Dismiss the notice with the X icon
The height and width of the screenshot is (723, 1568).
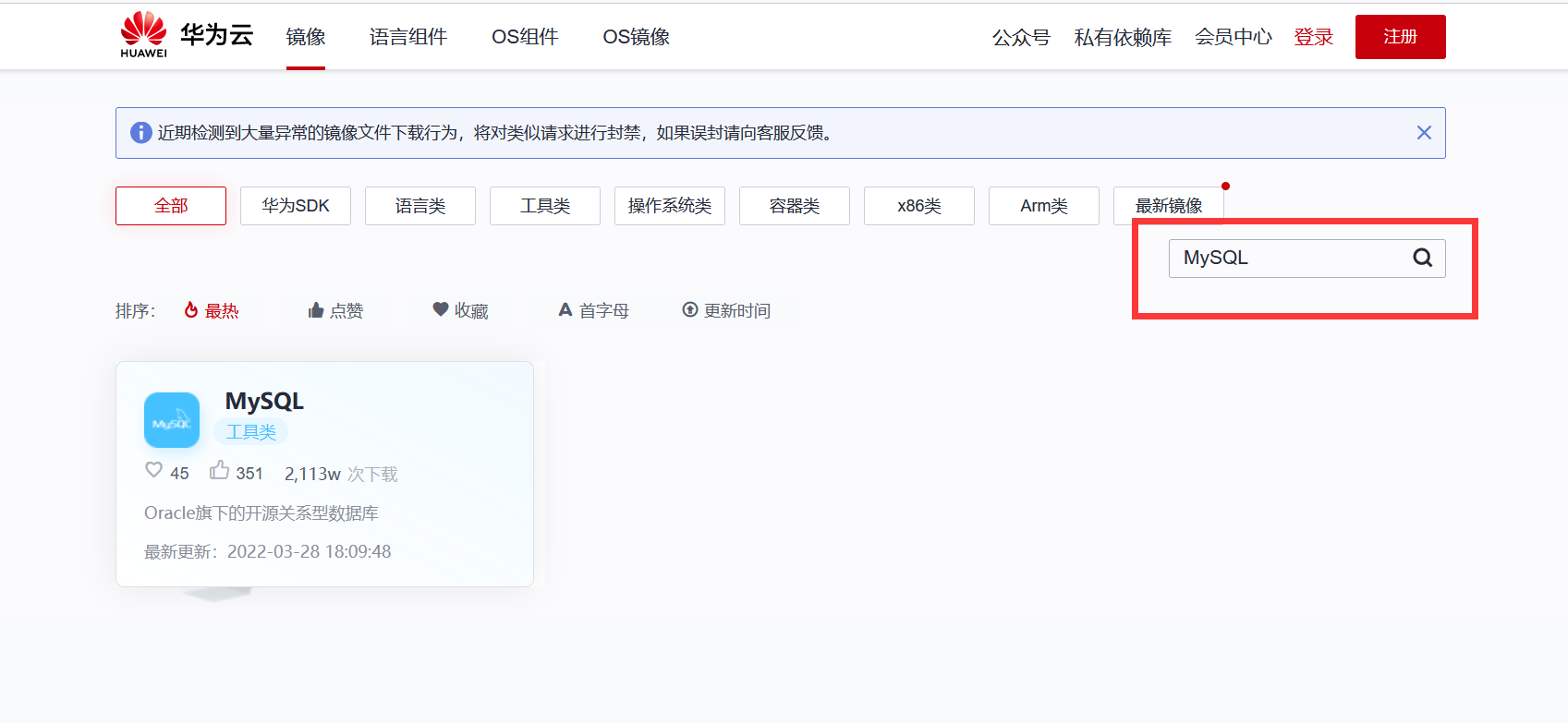click(x=1424, y=133)
